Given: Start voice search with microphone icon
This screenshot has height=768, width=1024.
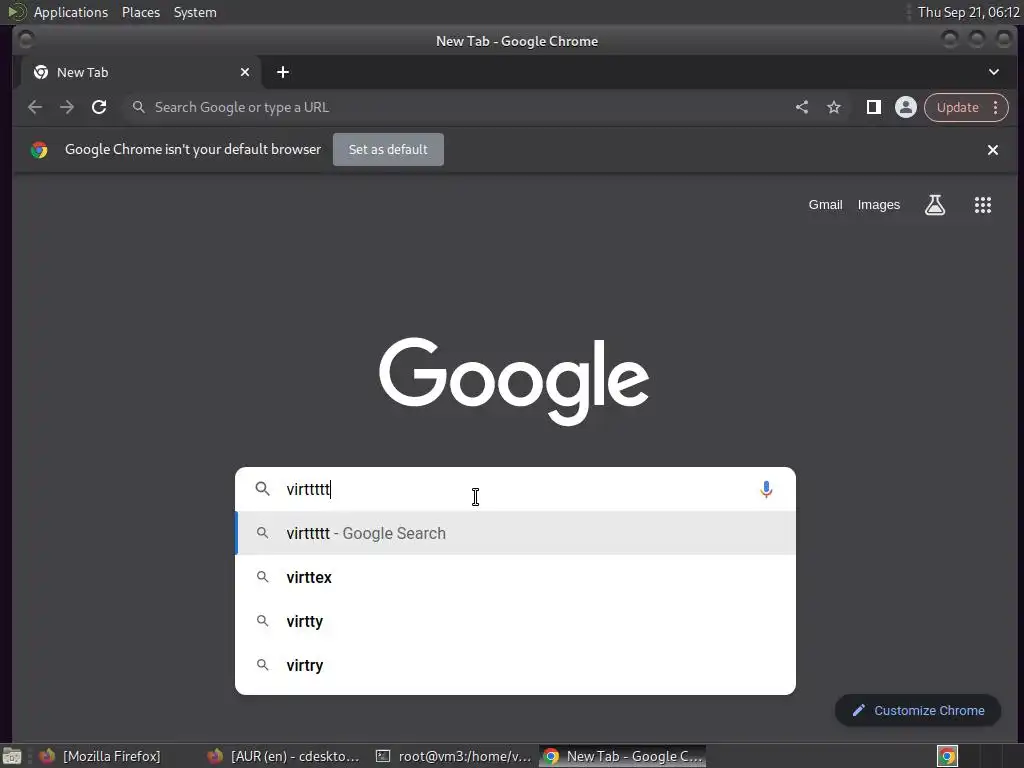Looking at the screenshot, I should (x=766, y=489).
